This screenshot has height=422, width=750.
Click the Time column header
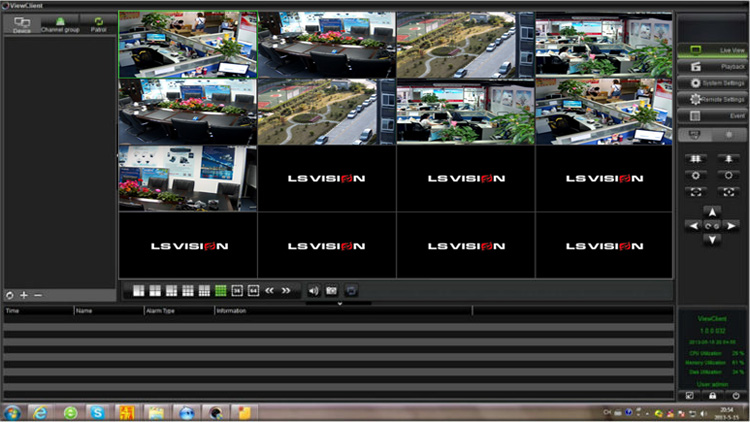point(12,311)
